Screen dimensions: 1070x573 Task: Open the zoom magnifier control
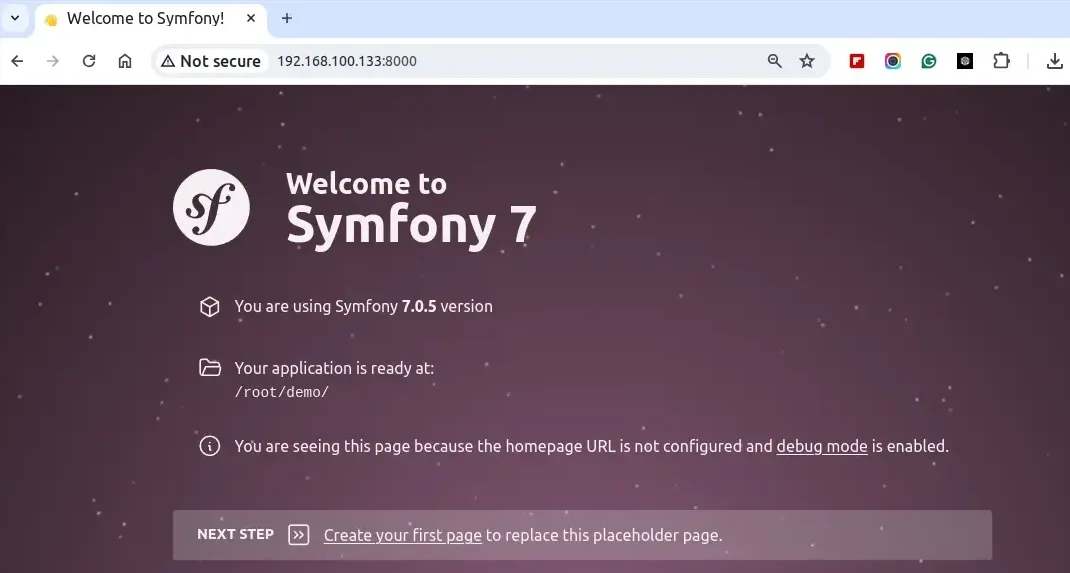click(x=775, y=61)
